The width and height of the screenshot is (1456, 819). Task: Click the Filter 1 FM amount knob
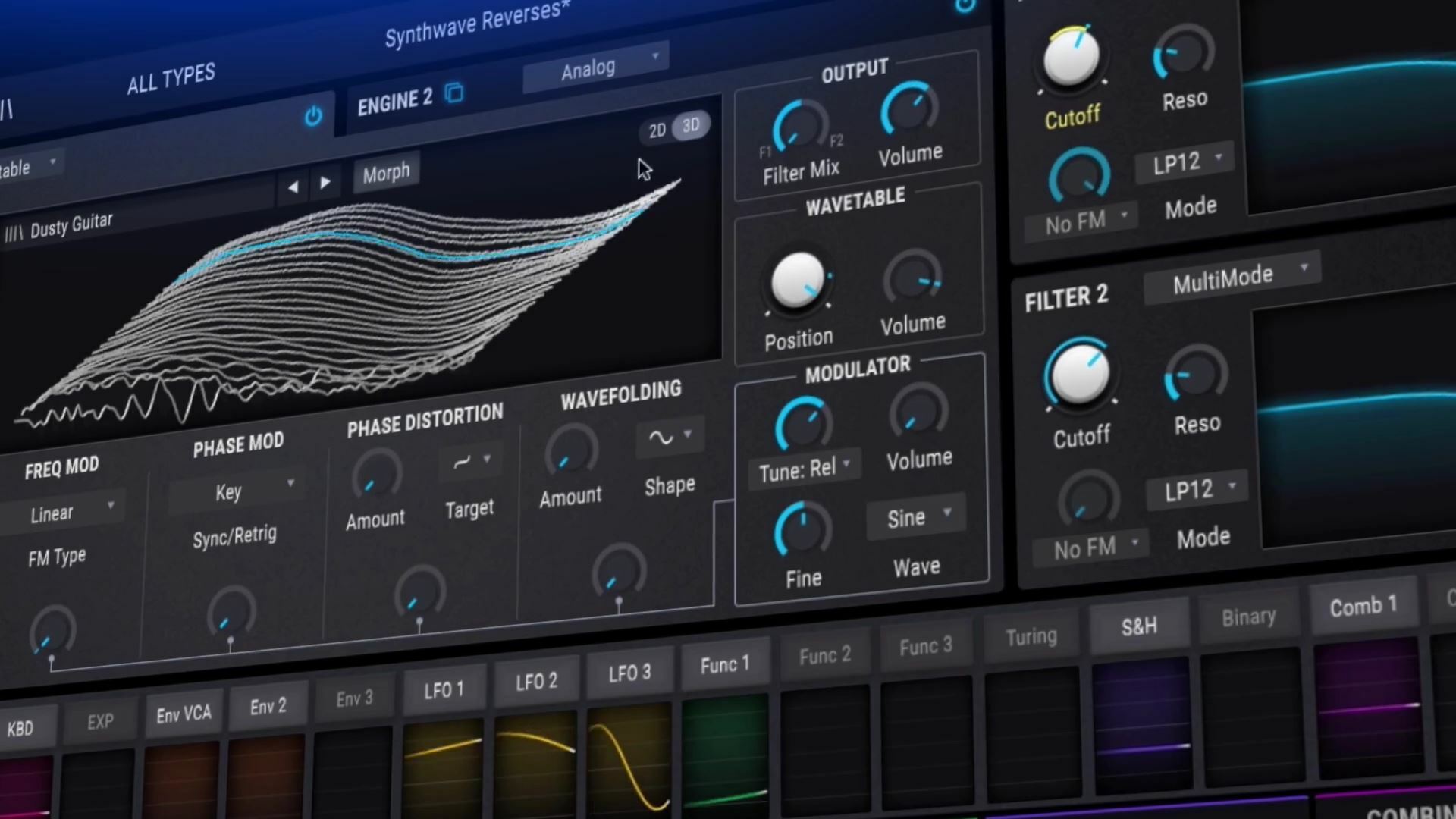1079,177
